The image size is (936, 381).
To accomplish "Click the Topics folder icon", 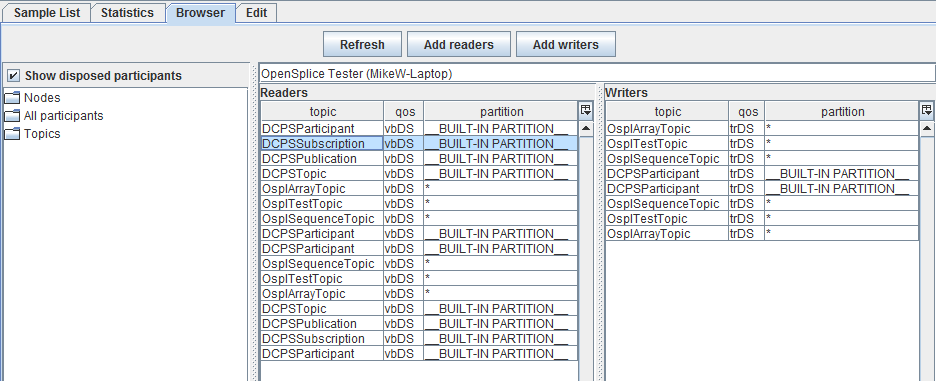I will tap(13, 133).
